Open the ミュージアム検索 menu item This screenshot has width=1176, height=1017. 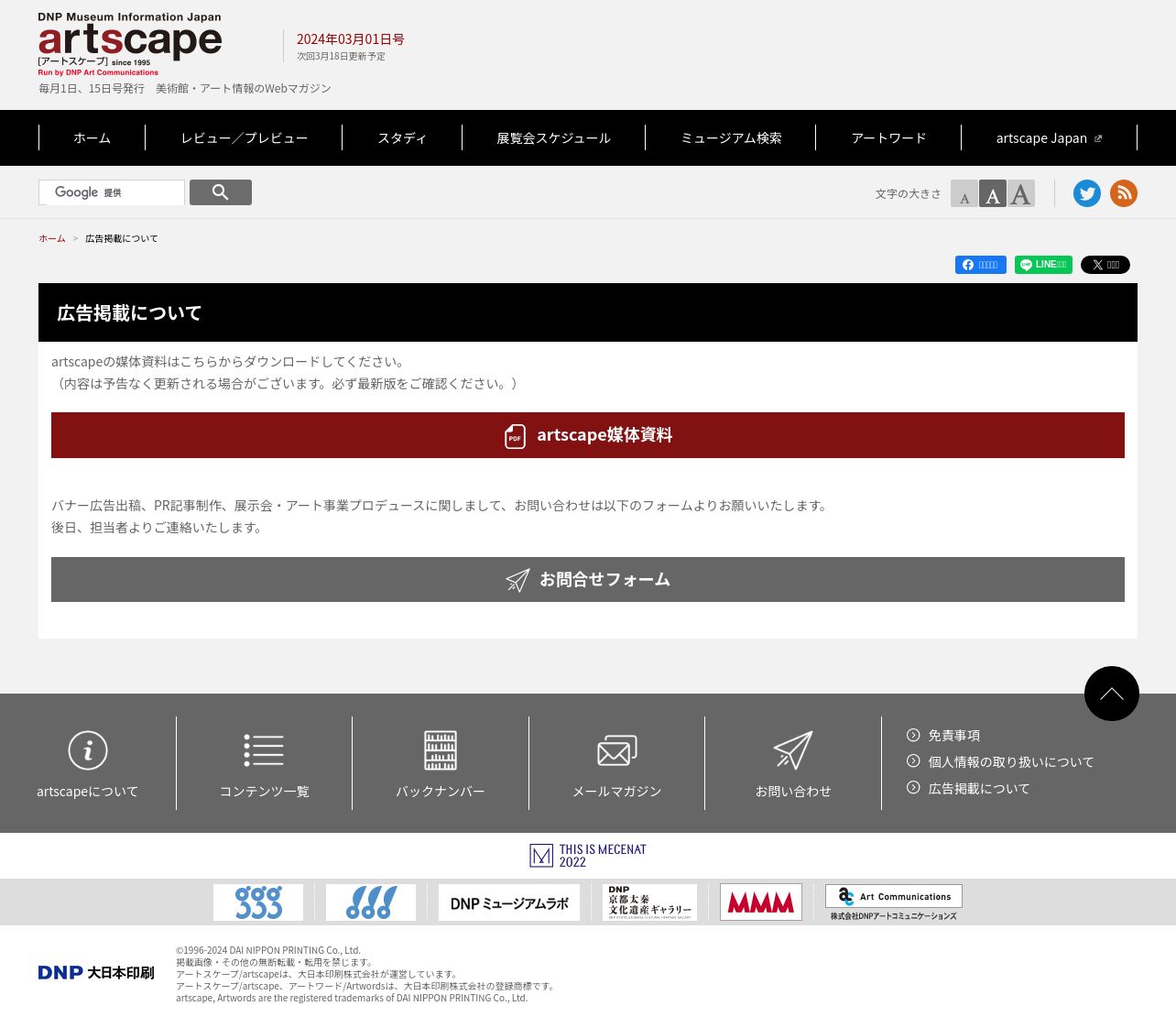(731, 138)
